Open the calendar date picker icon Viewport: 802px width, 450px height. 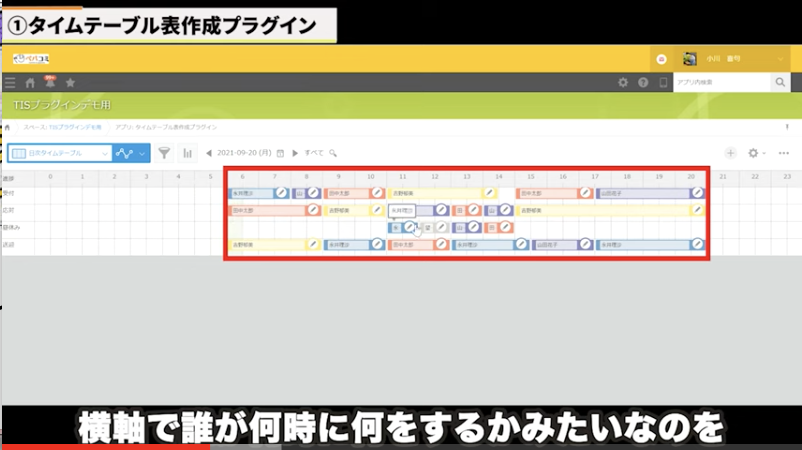[x=280, y=153]
